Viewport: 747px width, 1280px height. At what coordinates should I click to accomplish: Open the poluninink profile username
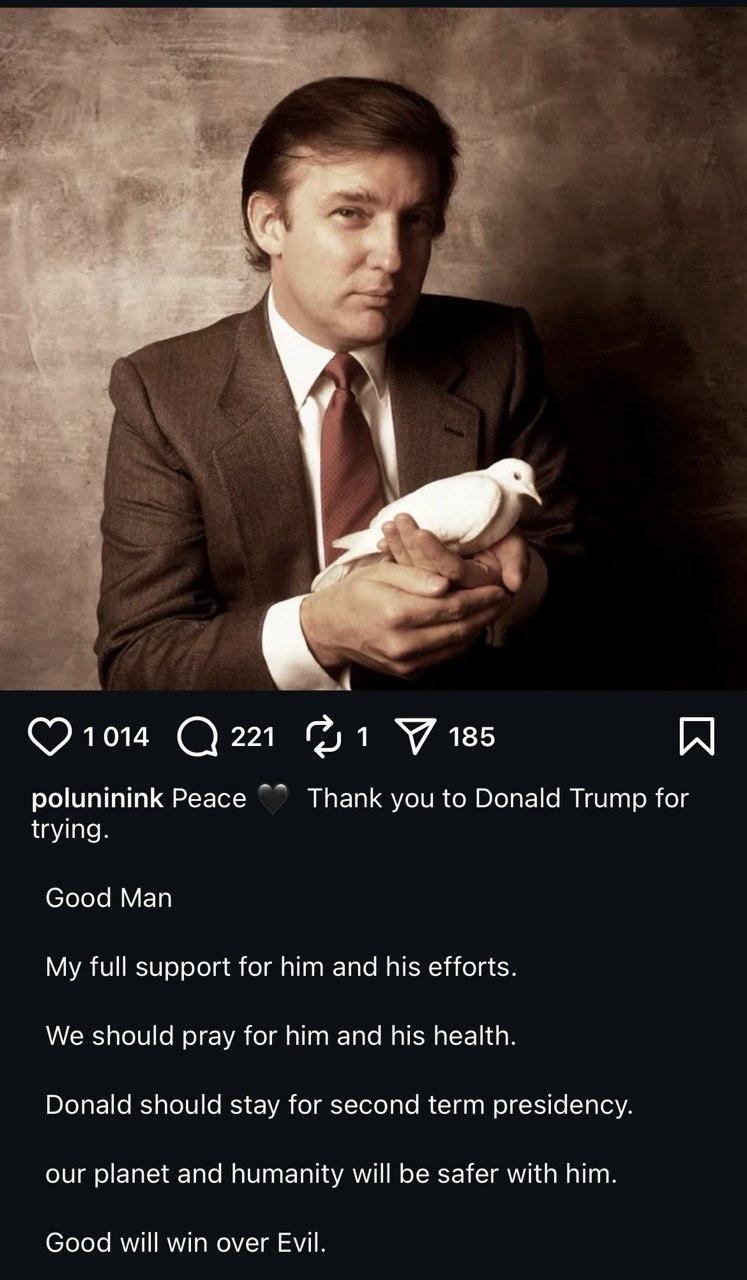pyautogui.click(x=98, y=798)
